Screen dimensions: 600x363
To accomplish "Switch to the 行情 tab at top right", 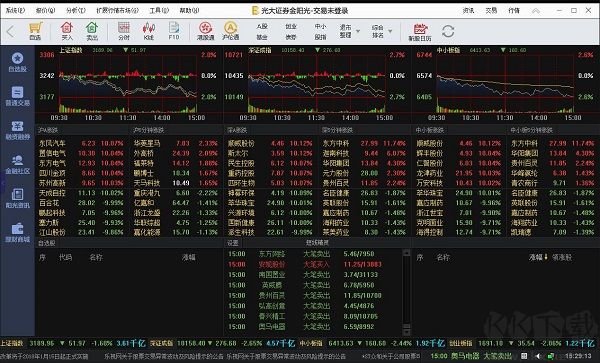I will 514,11.
